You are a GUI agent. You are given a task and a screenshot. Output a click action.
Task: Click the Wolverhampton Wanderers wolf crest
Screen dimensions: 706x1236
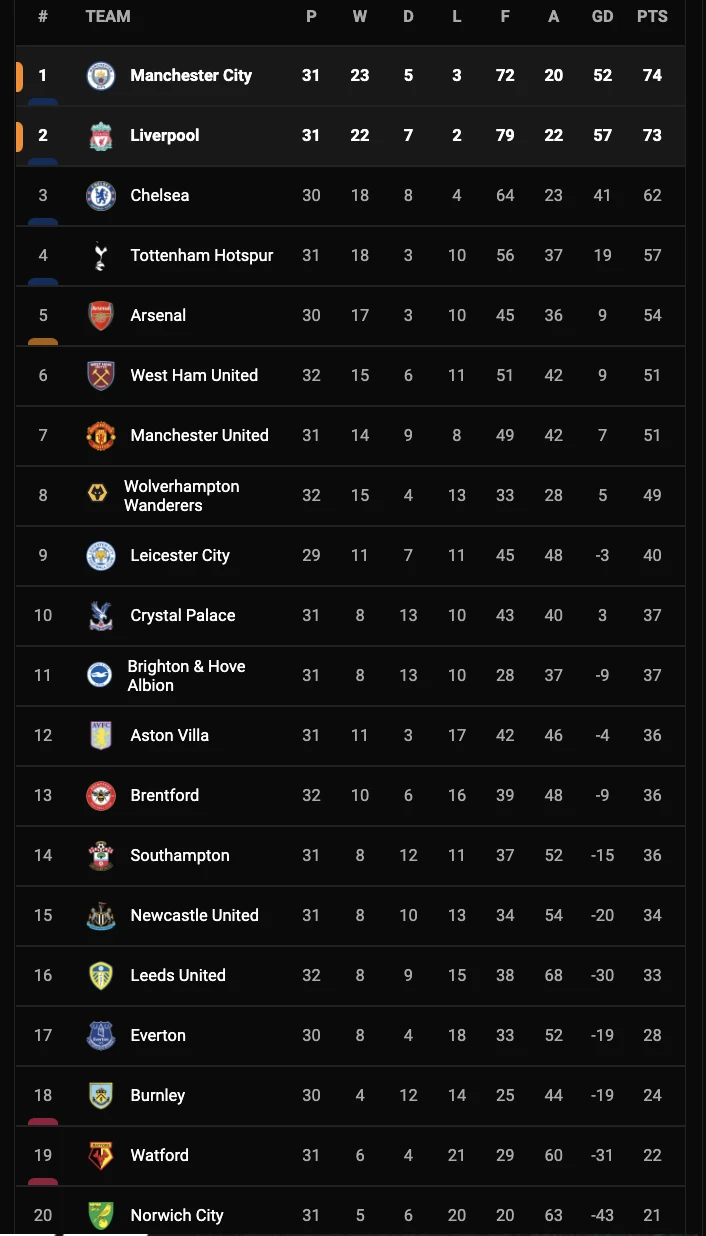click(x=97, y=493)
